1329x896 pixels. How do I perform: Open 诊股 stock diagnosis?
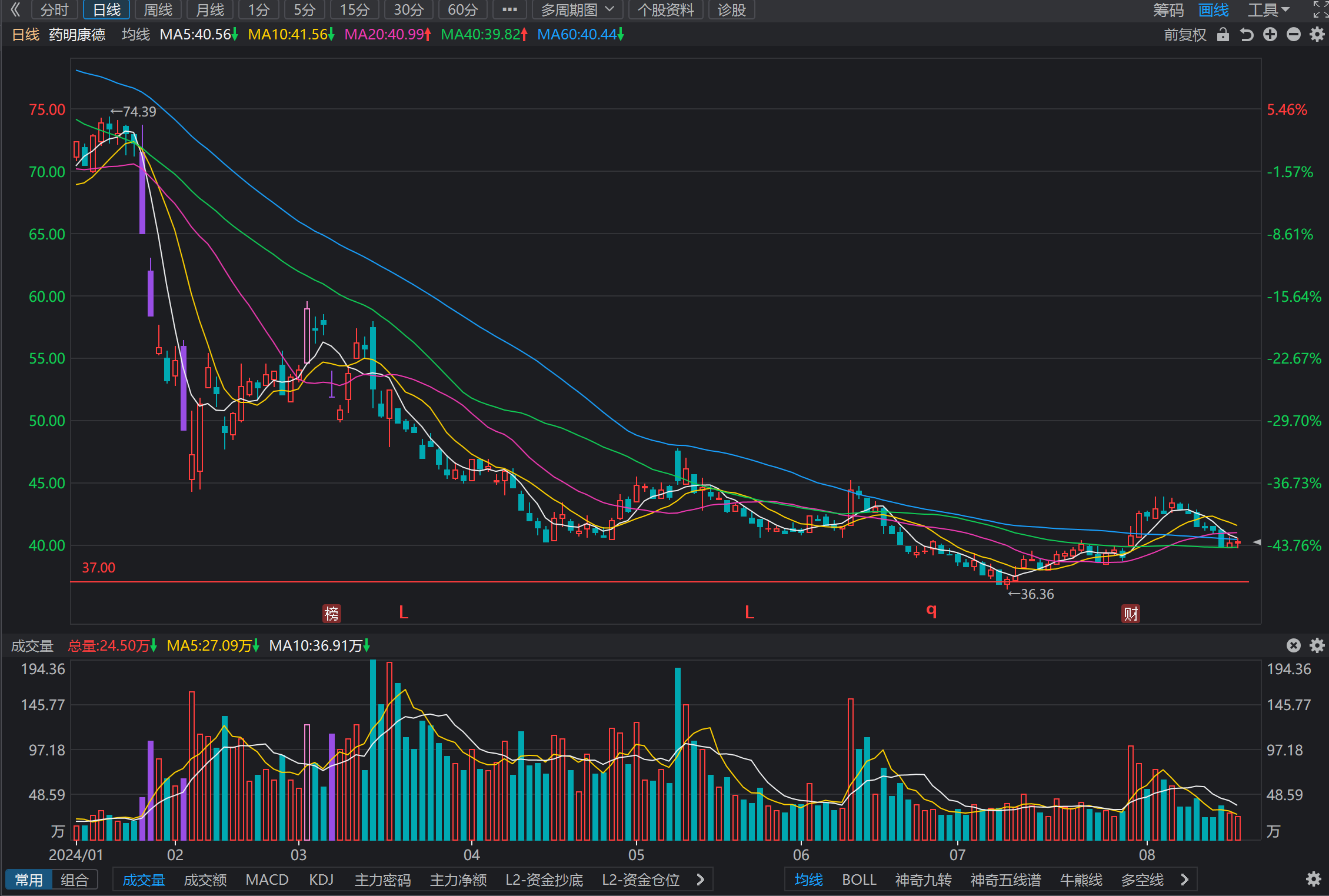point(732,9)
